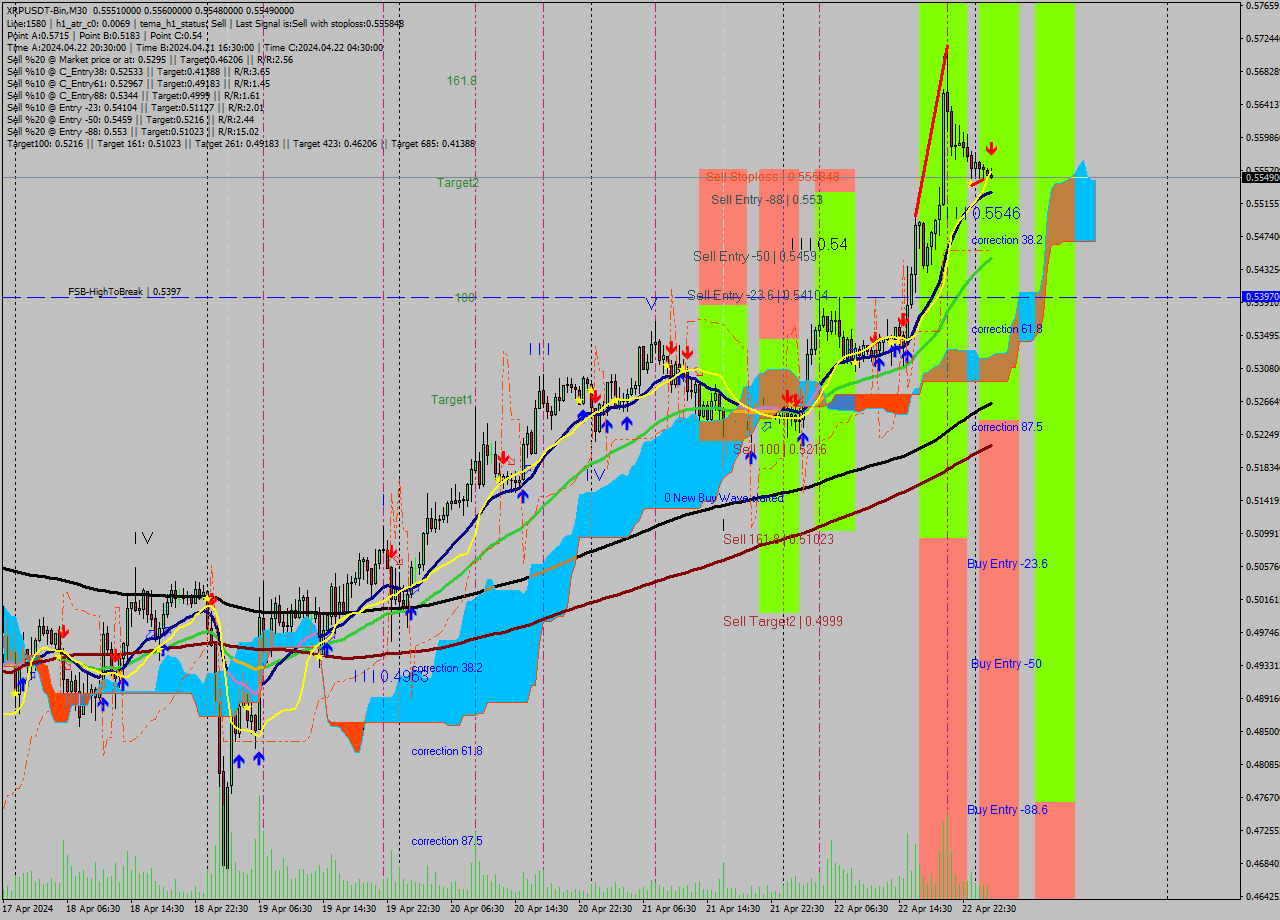
Task: Click the '21 Apr 22:30' time axis label
Action: point(797,909)
